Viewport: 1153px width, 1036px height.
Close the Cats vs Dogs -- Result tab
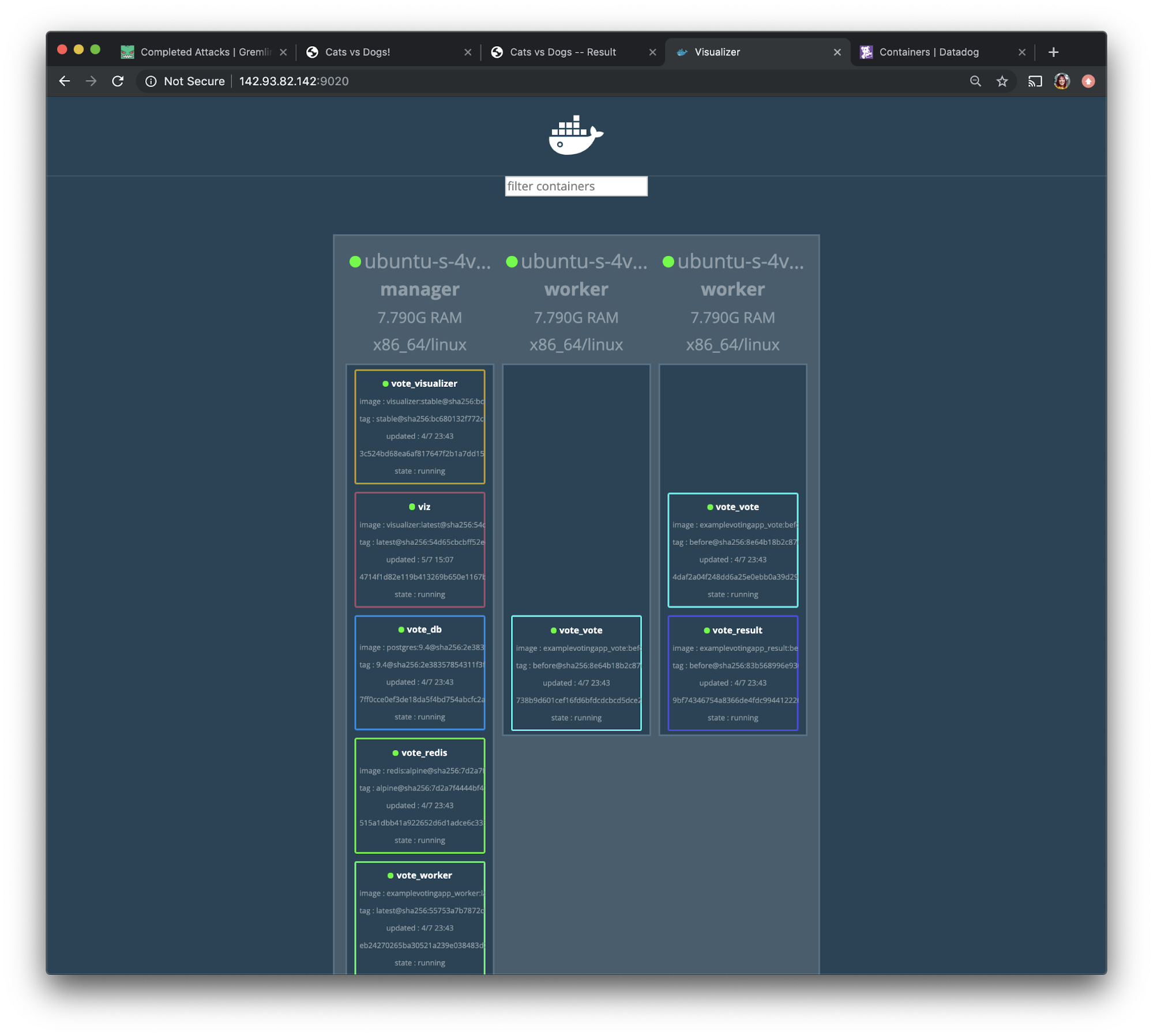[652, 51]
